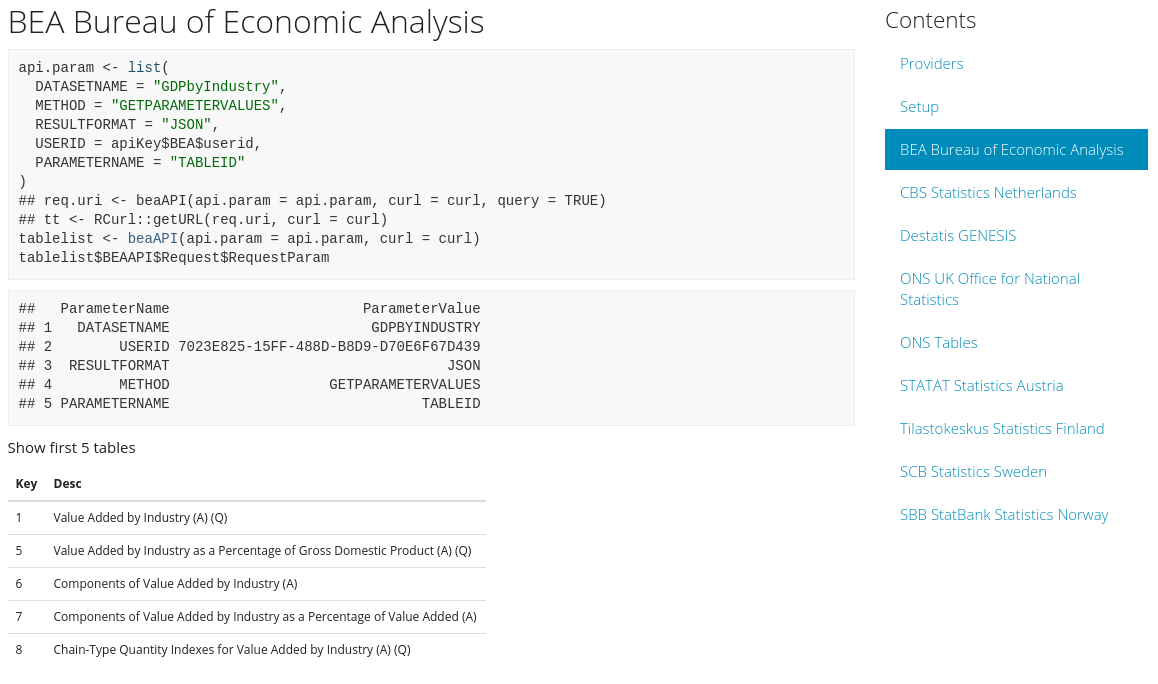Click the "GETPARAMETERVALUES" string in the code
The width and height of the screenshot is (1158, 684).
click(x=195, y=106)
